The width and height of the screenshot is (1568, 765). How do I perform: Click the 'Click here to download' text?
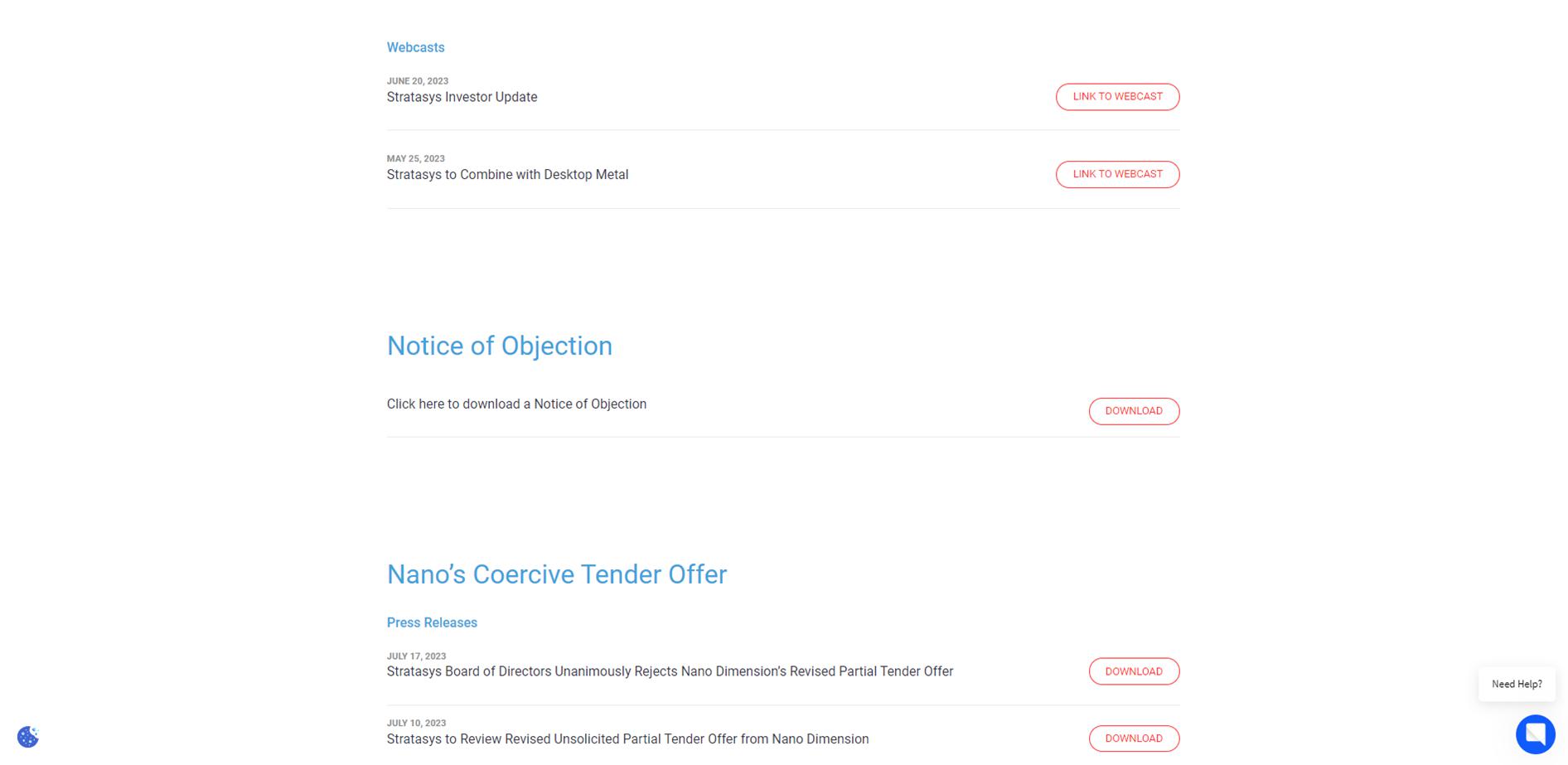515,404
